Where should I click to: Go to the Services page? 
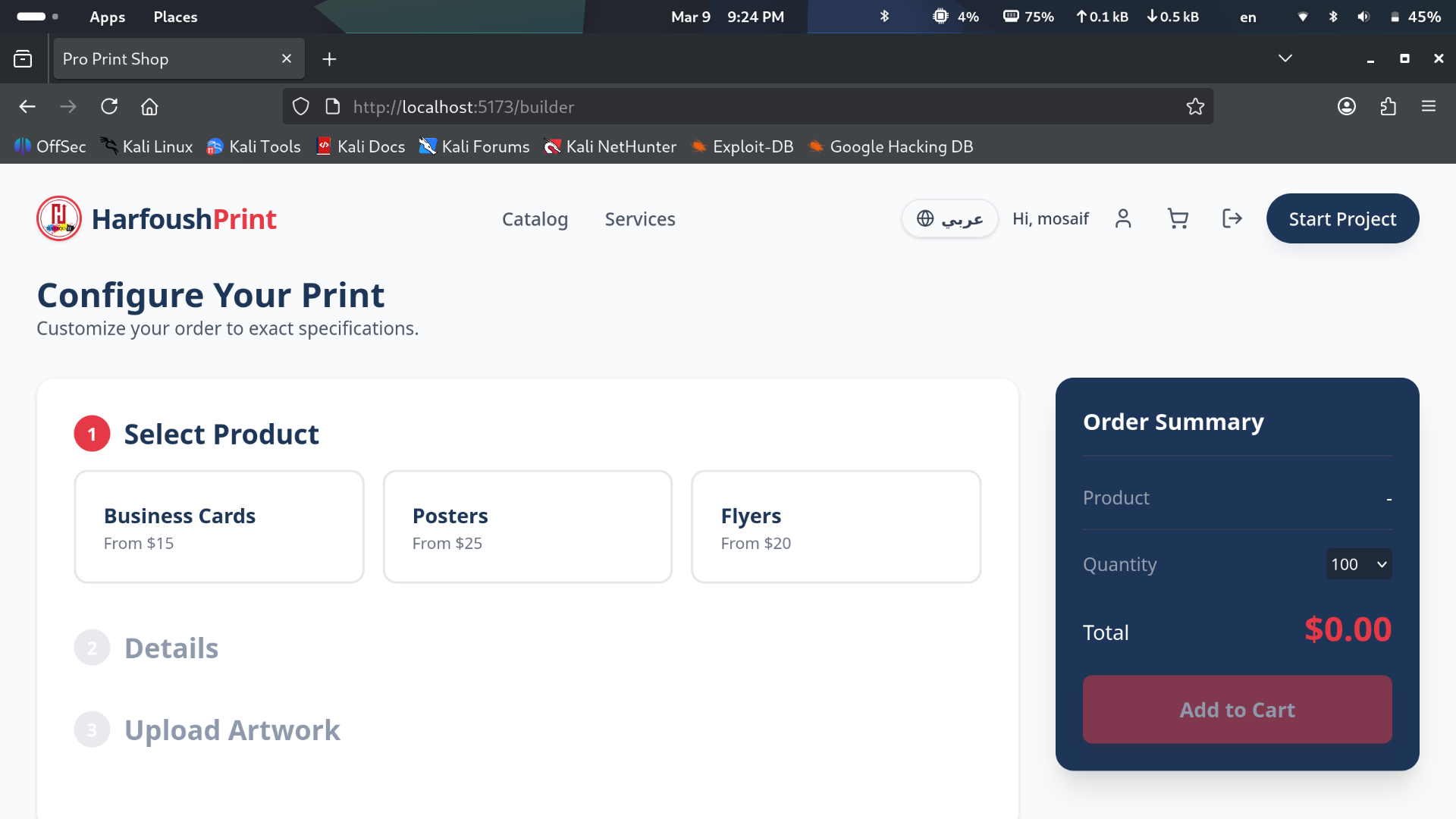click(x=639, y=219)
